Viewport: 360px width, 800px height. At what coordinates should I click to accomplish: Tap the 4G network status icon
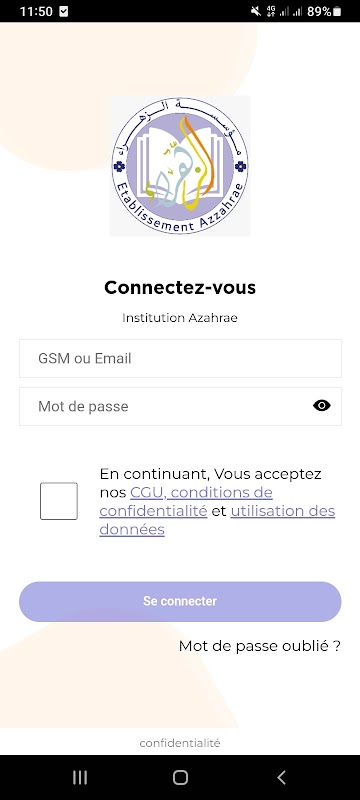[271, 11]
